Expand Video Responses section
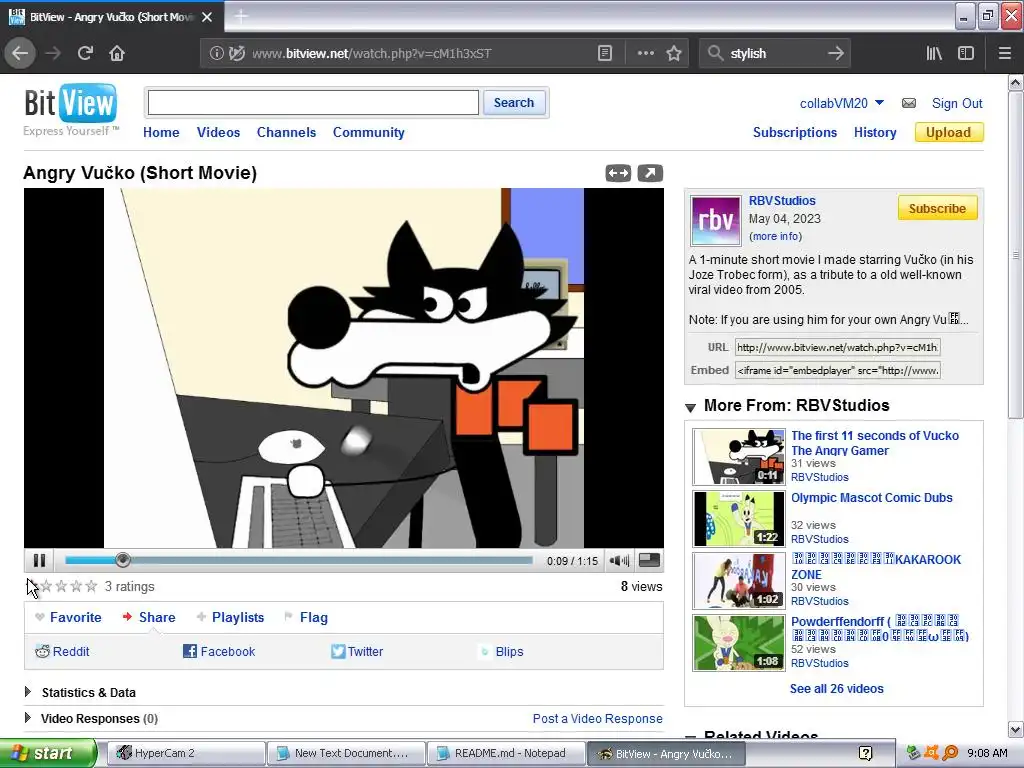1024x768 pixels. point(27,718)
